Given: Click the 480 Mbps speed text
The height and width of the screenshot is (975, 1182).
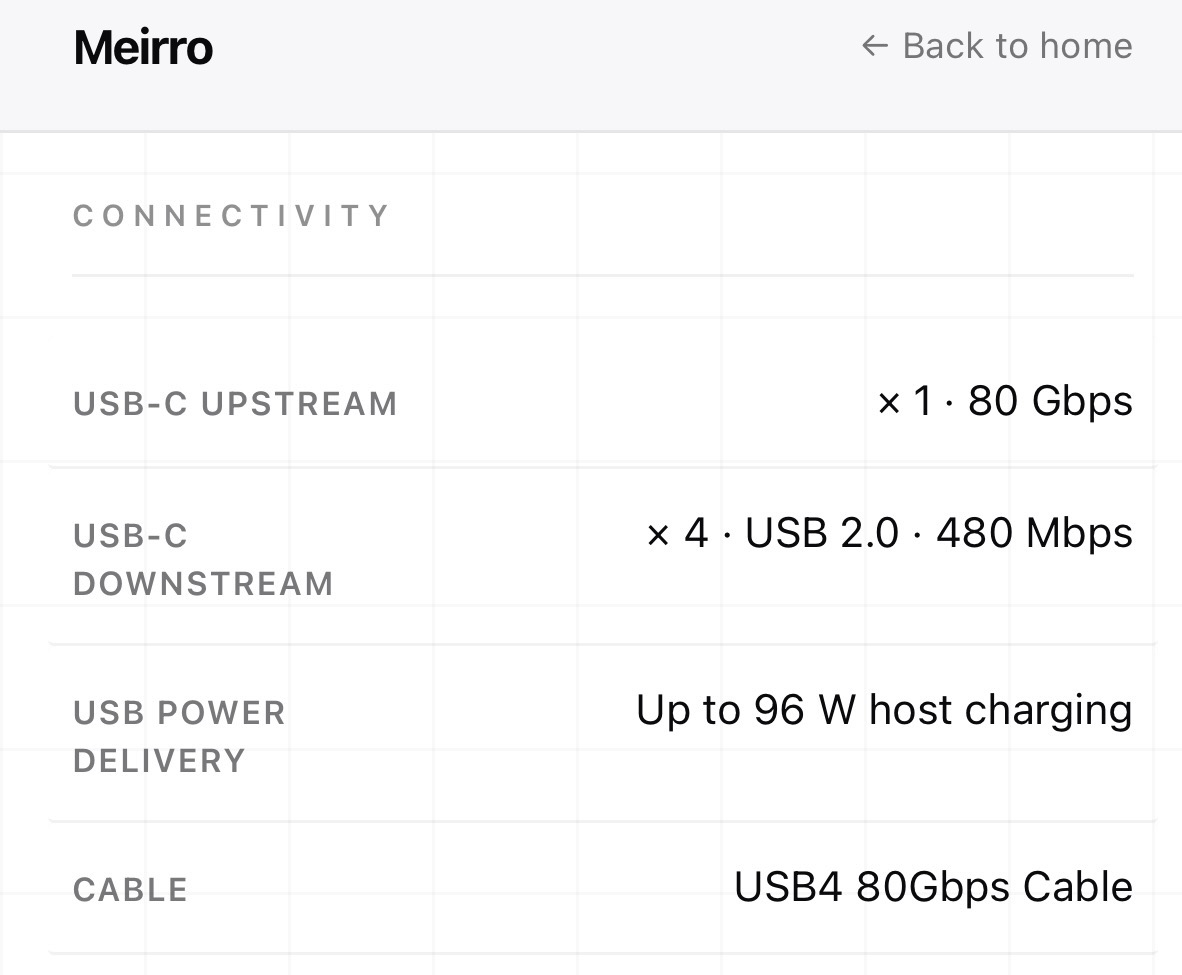Looking at the screenshot, I should (1034, 532).
